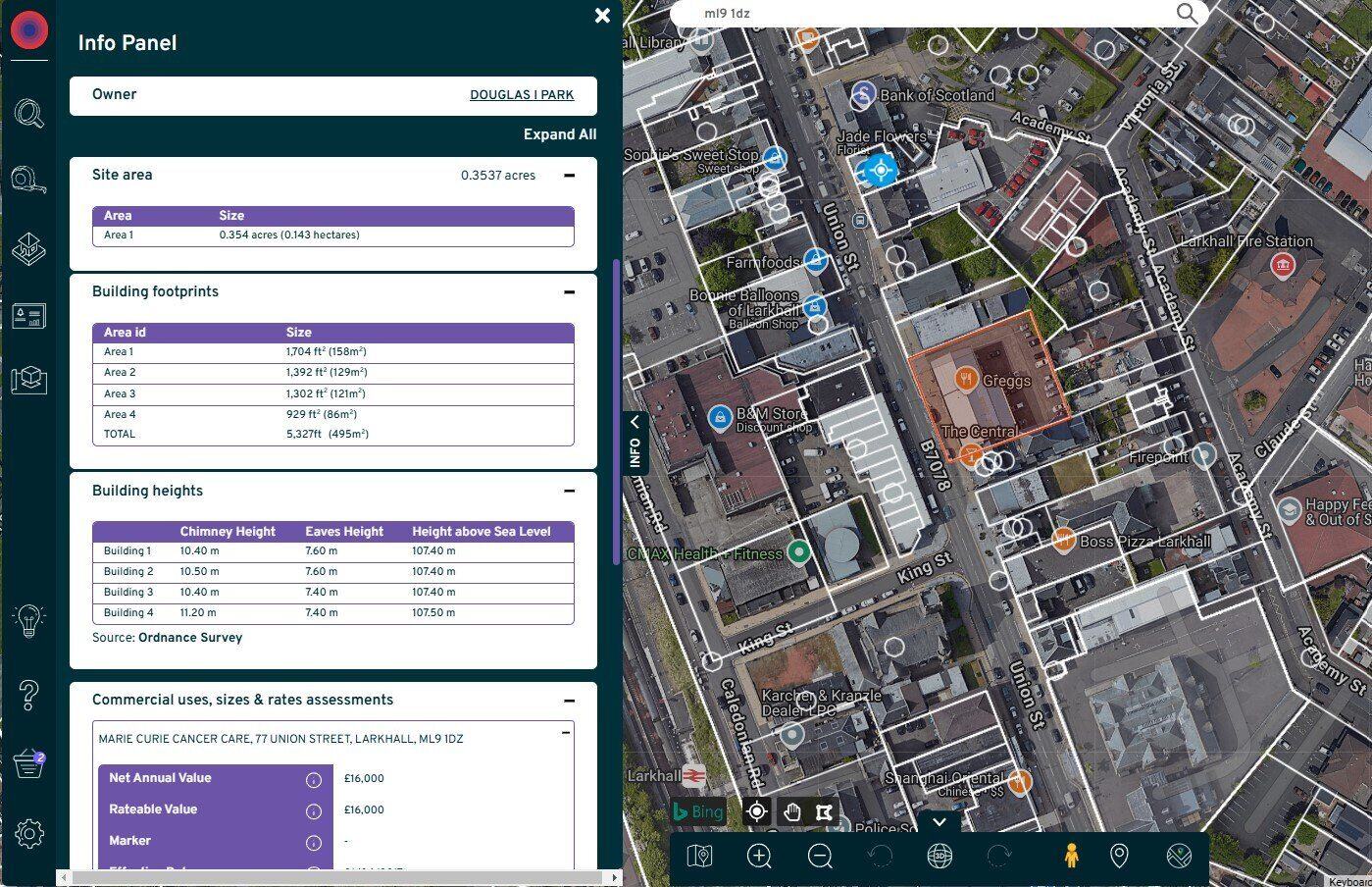
Task: Select the hand pan tool
Action: pyautogui.click(x=791, y=811)
